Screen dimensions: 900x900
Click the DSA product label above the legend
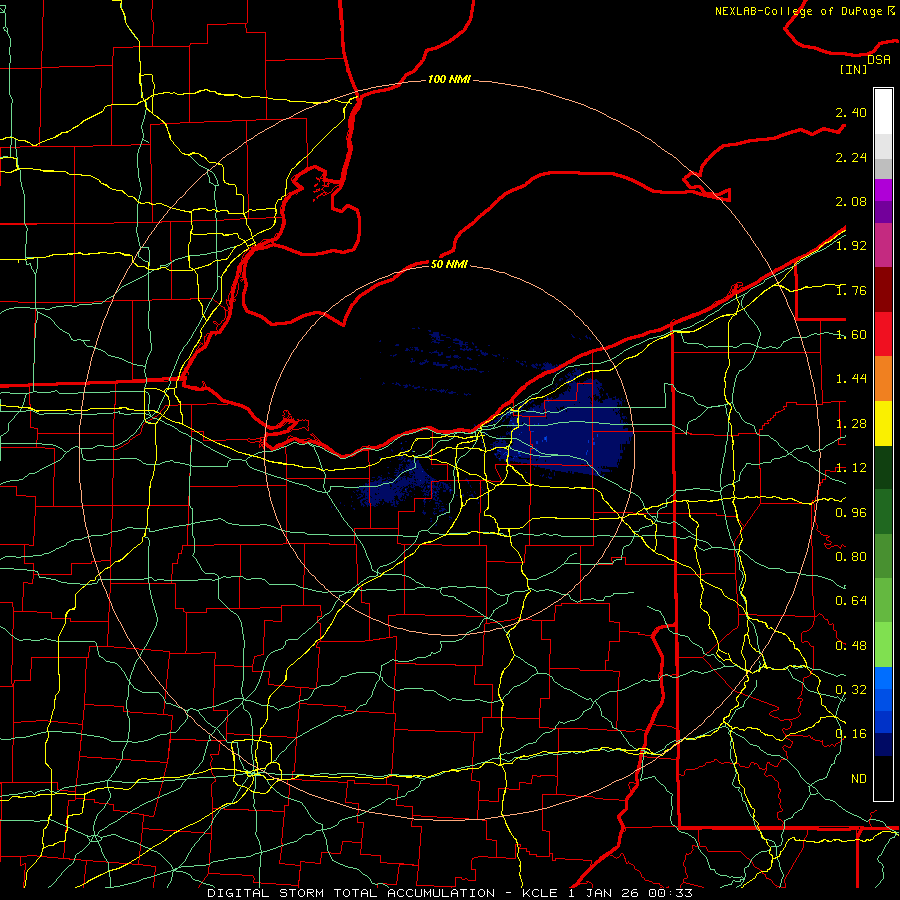[879, 60]
